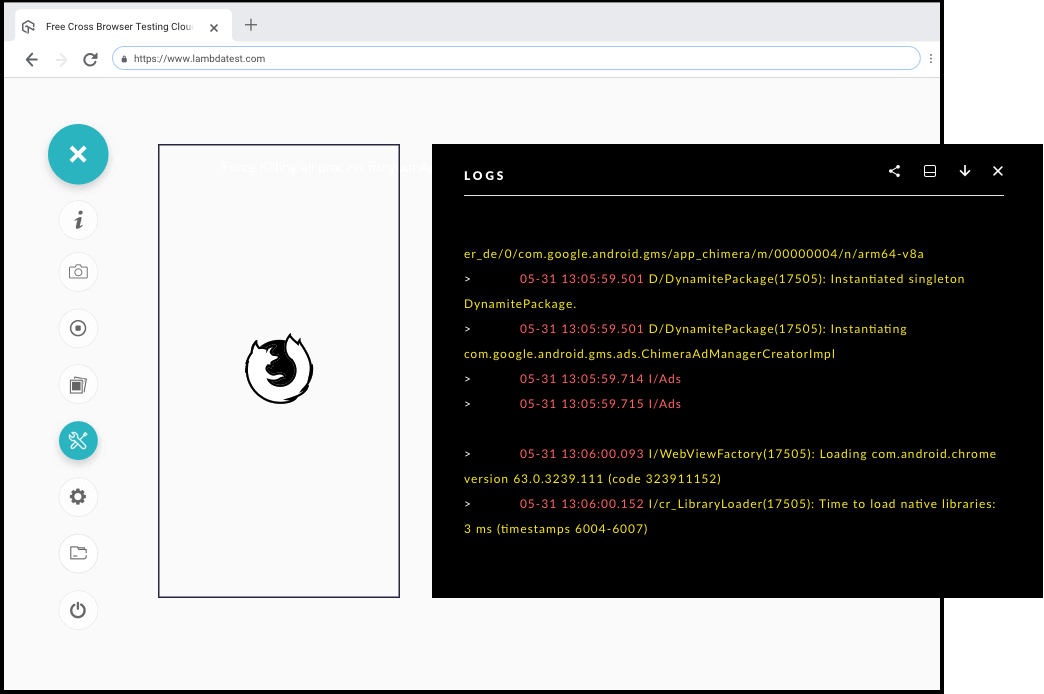
Task: End the session using the power icon
Action: click(78, 610)
